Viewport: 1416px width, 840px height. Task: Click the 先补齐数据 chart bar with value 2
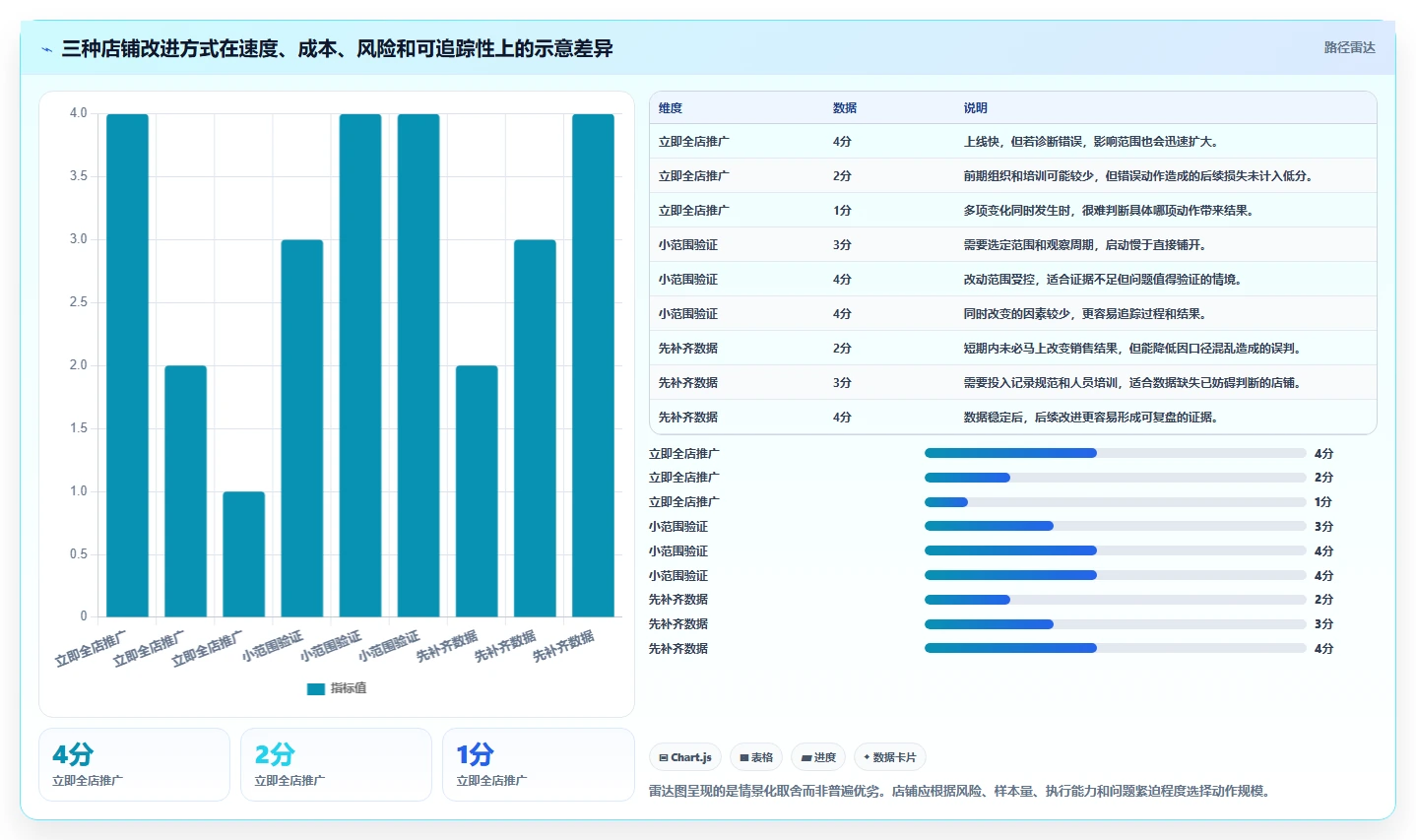[477, 491]
